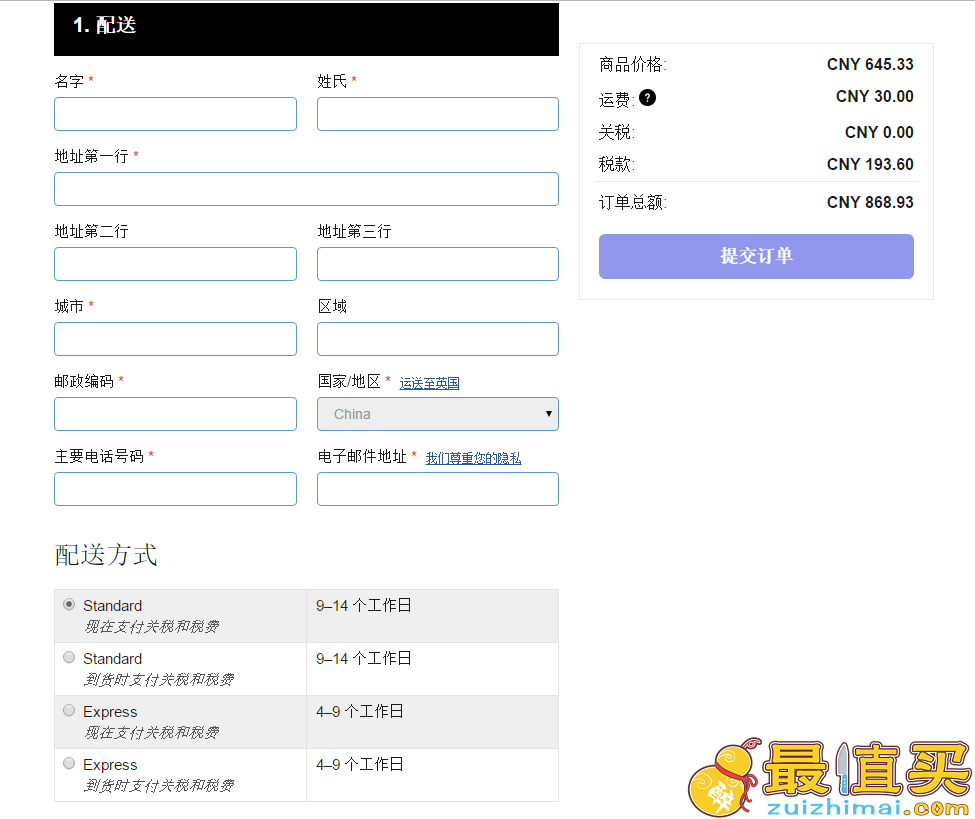This screenshot has height=819, width=975.
Task: Focus the 地址第三行 input field
Action: (x=438, y=264)
